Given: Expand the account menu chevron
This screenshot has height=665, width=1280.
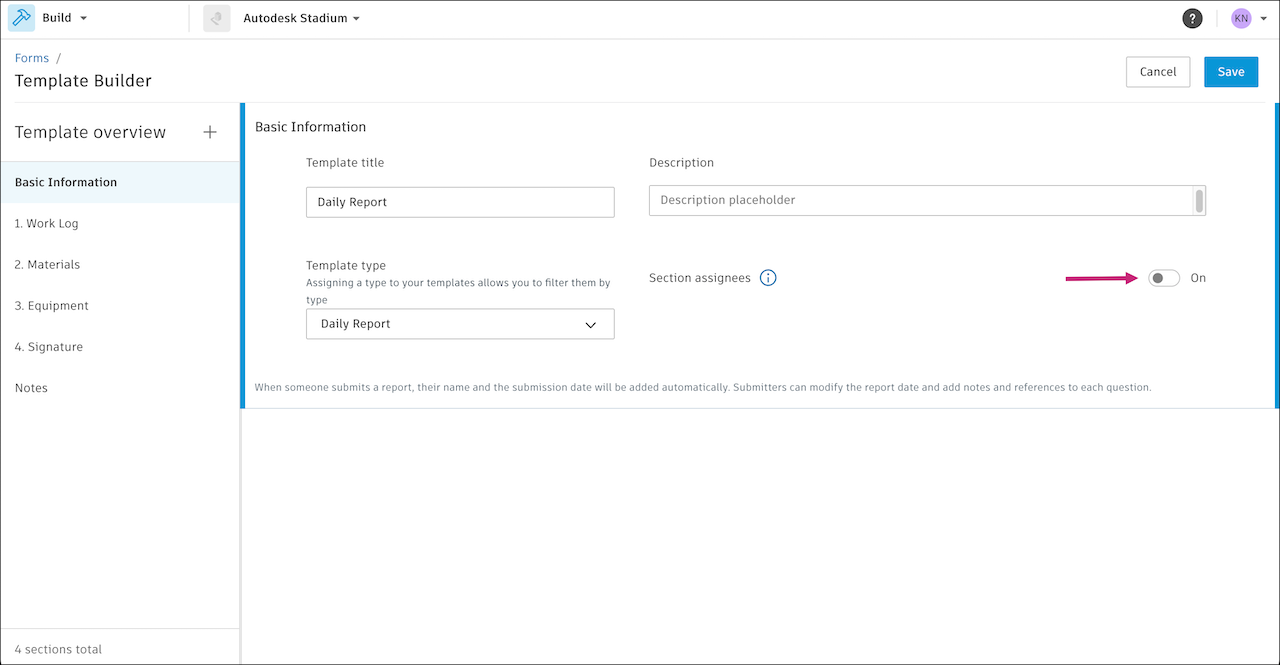Looking at the screenshot, I should click(1264, 17).
